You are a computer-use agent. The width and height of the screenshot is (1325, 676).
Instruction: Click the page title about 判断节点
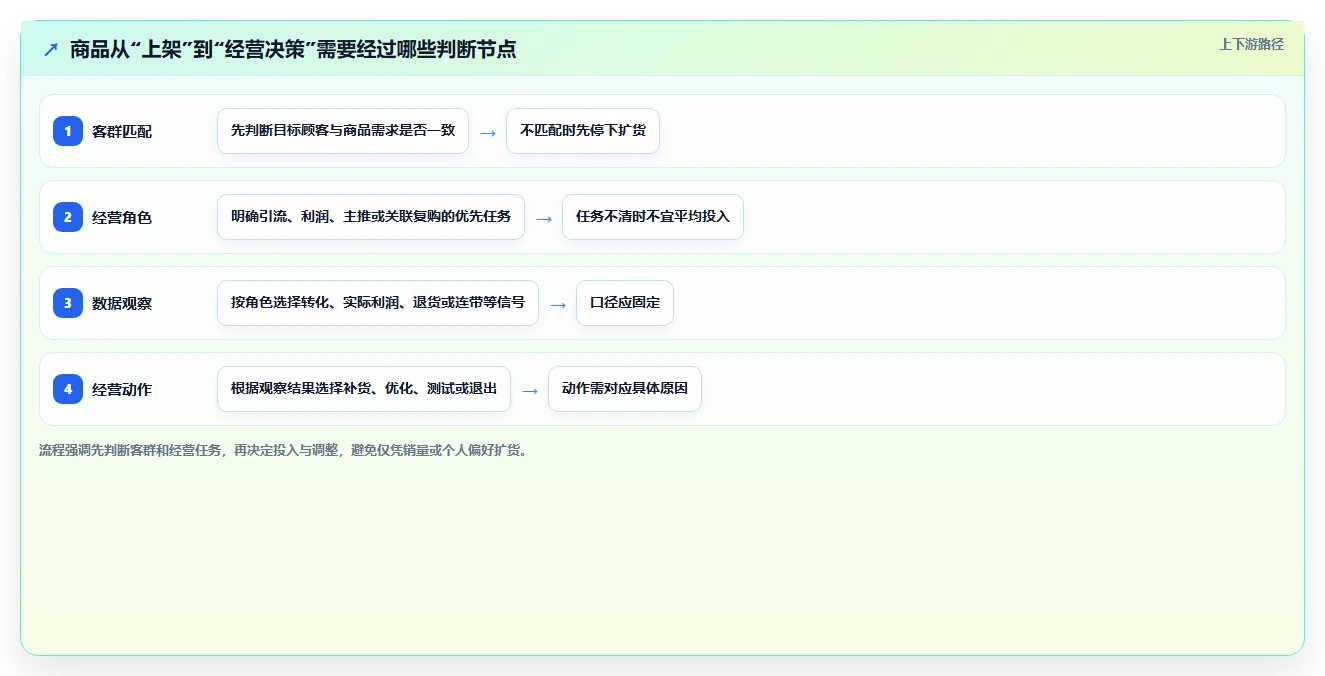293,49
